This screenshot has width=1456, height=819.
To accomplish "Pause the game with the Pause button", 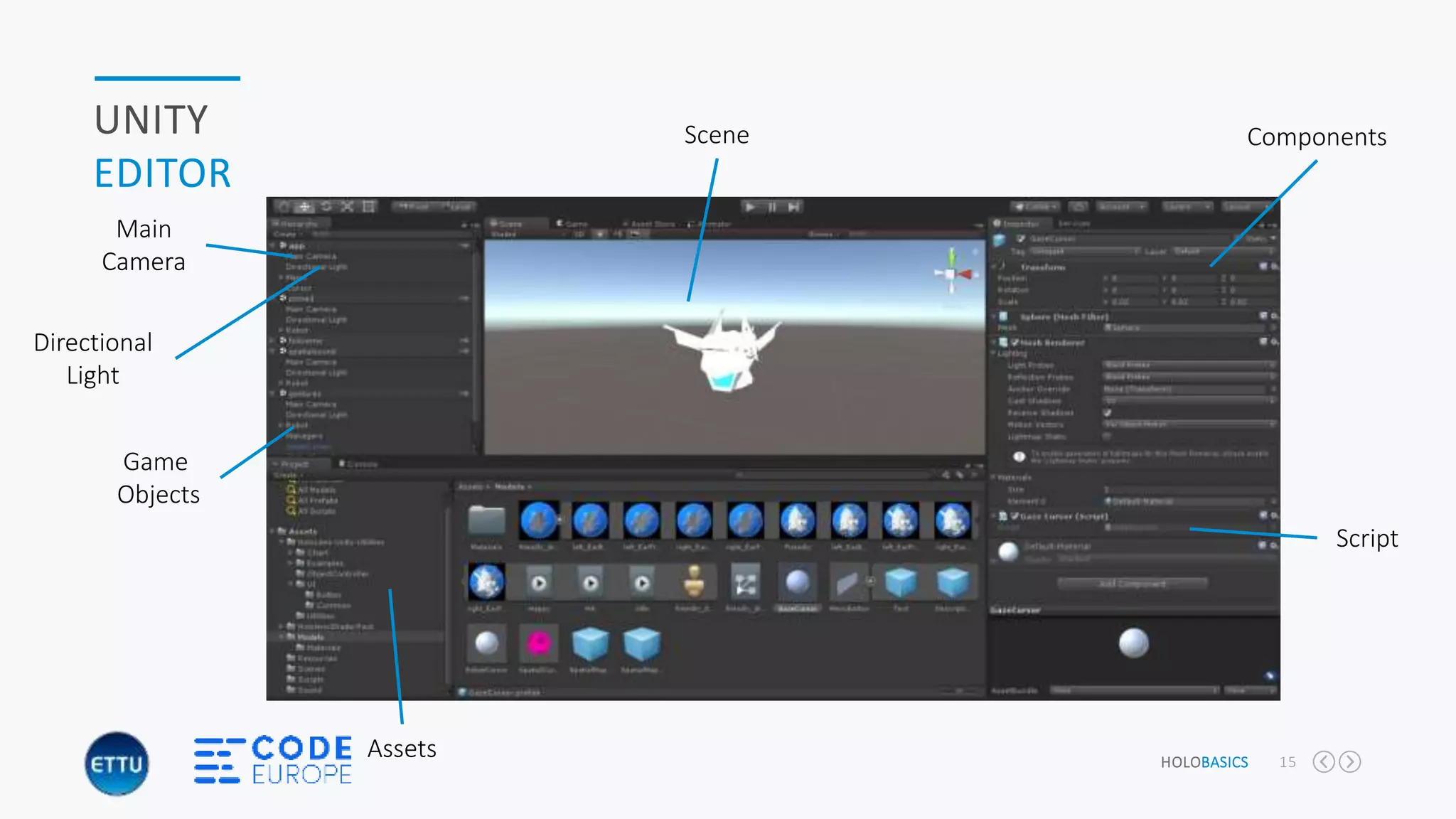I will click(772, 207).
